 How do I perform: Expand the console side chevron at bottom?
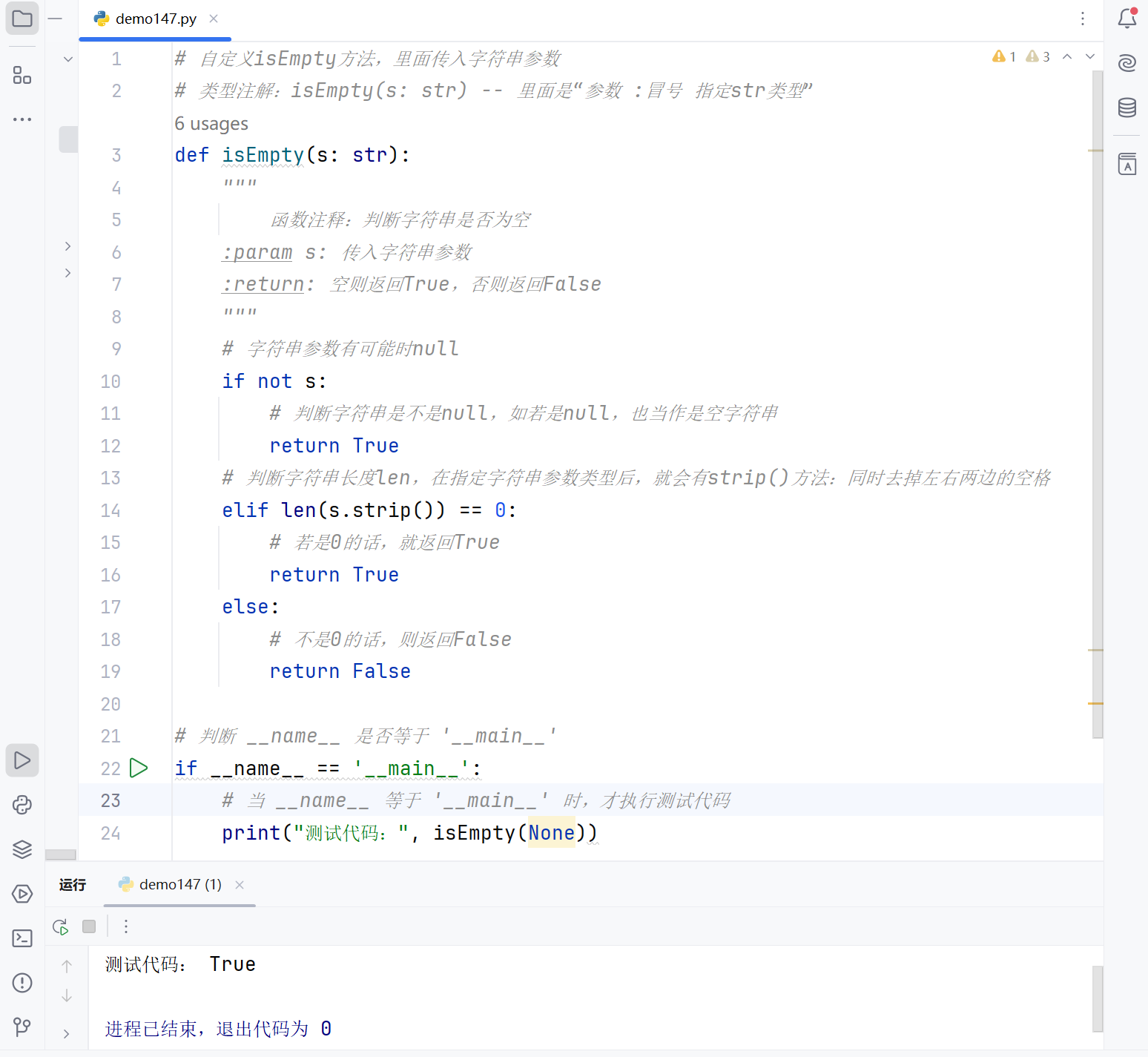(x=67, y=1033)
